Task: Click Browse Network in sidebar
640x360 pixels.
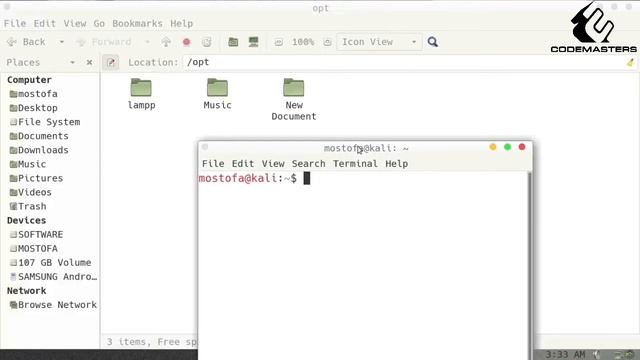Action: coord(53,305)
